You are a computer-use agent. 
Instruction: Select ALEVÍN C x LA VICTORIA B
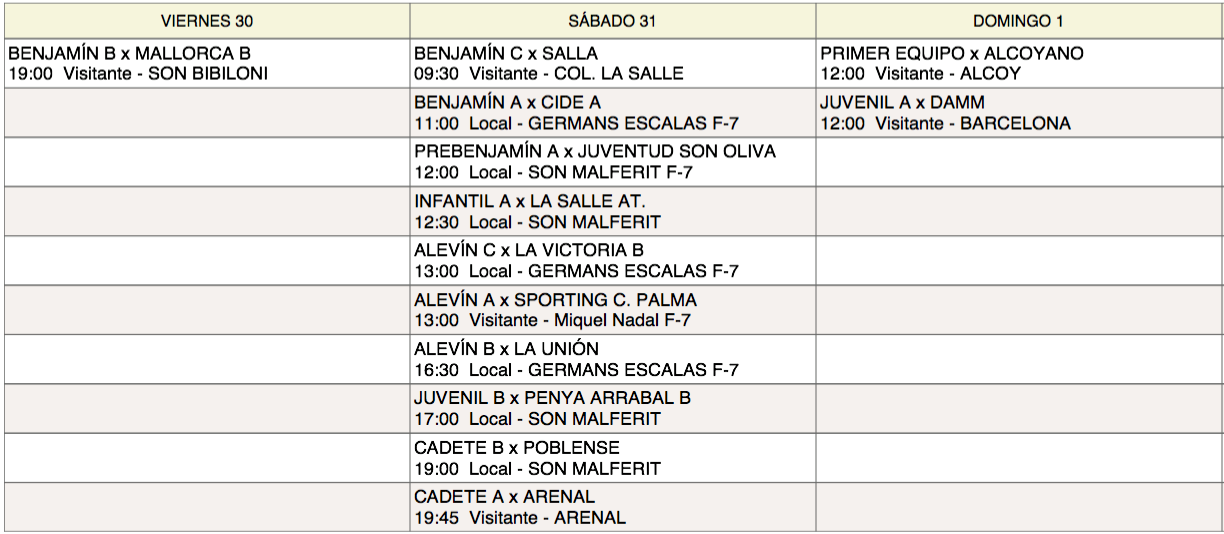[529, 251]
